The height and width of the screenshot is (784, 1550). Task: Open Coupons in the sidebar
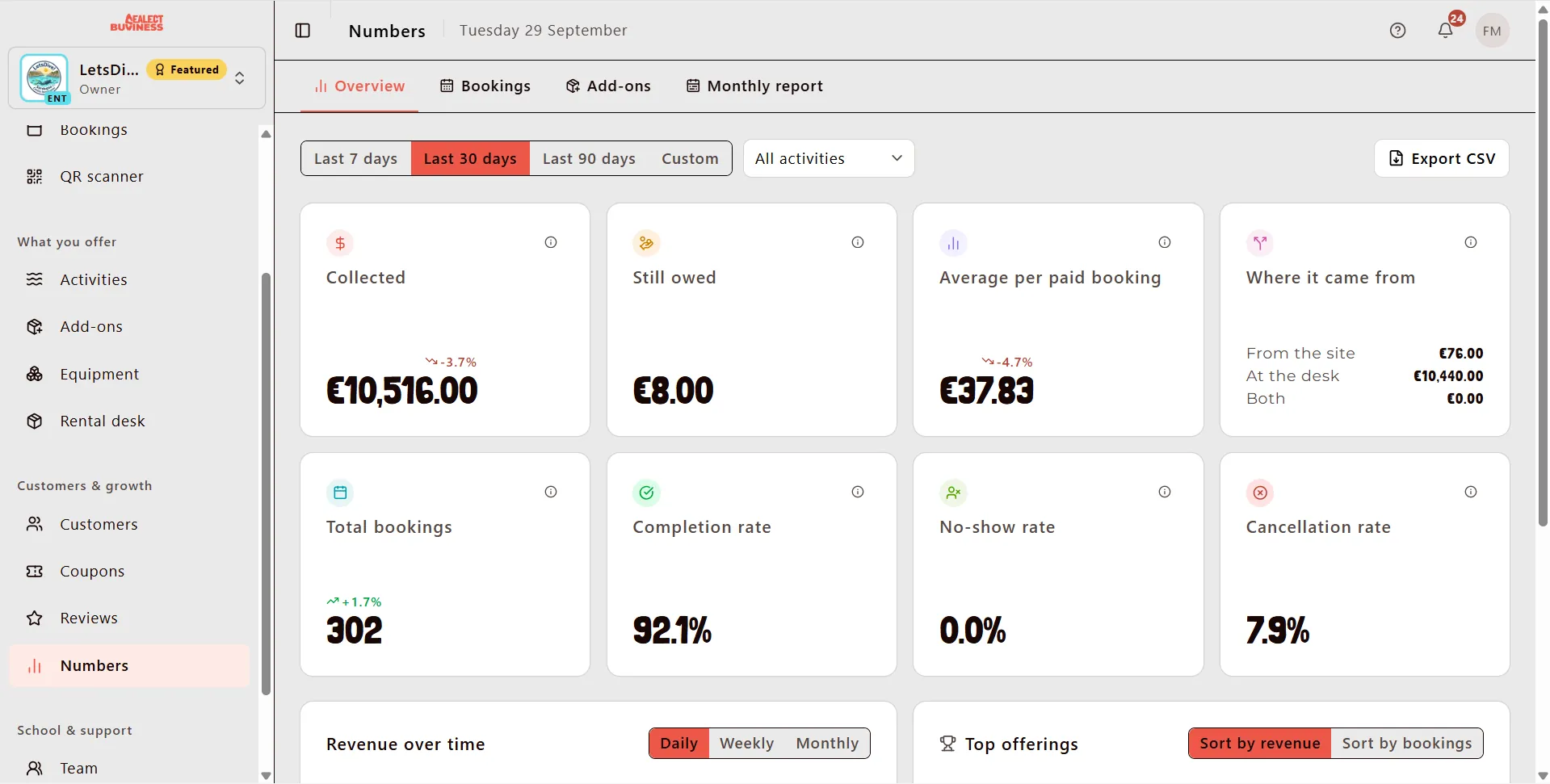coord(129,572)
